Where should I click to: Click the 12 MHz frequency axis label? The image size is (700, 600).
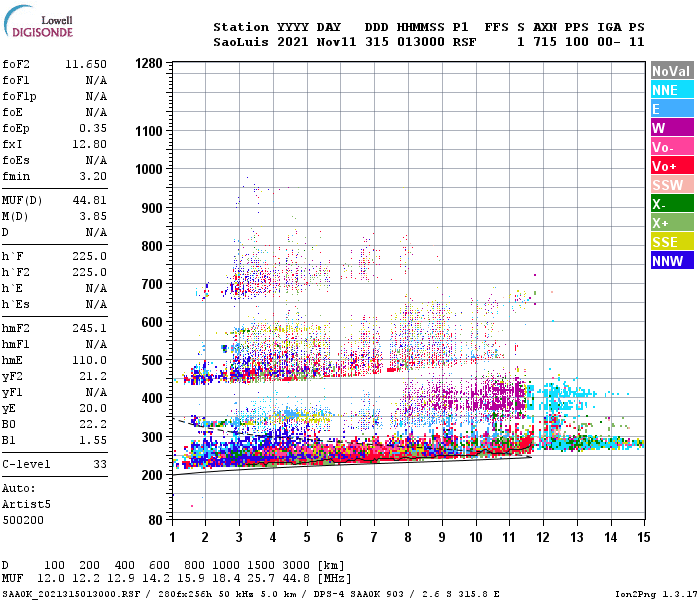coord(543,537)
